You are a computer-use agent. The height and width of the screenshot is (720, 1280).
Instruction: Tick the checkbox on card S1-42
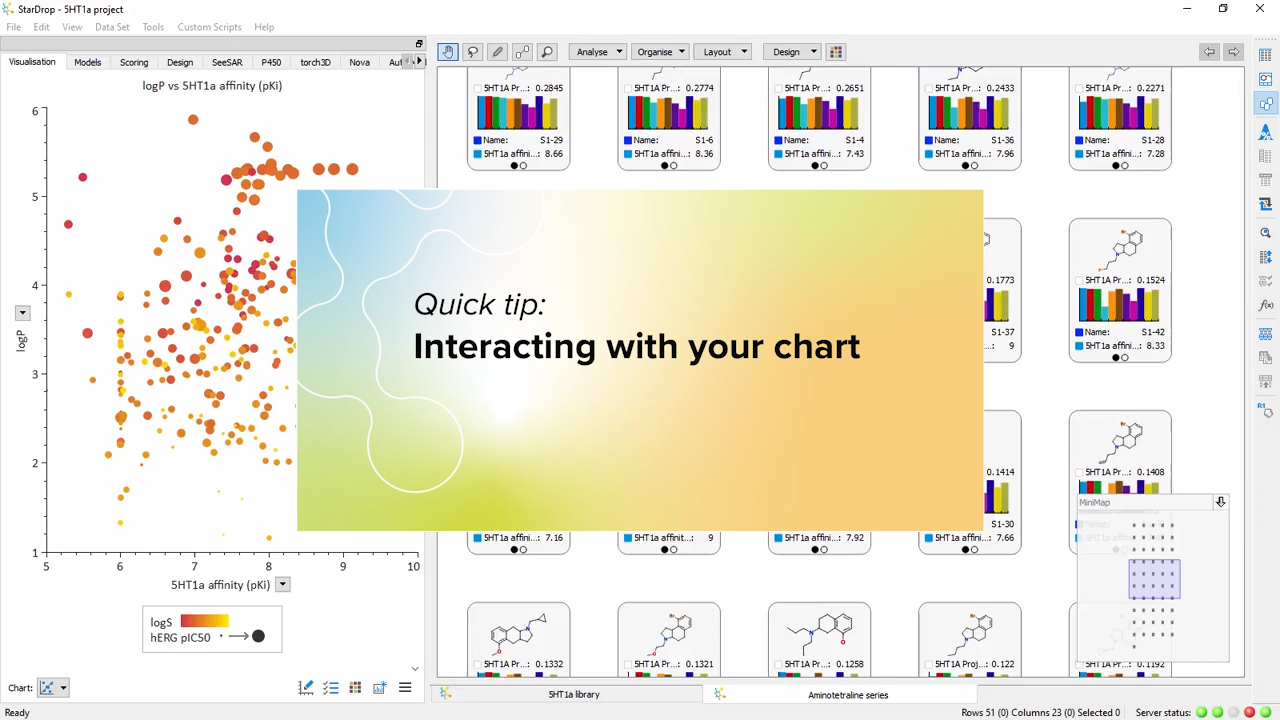coord(1080,281)
